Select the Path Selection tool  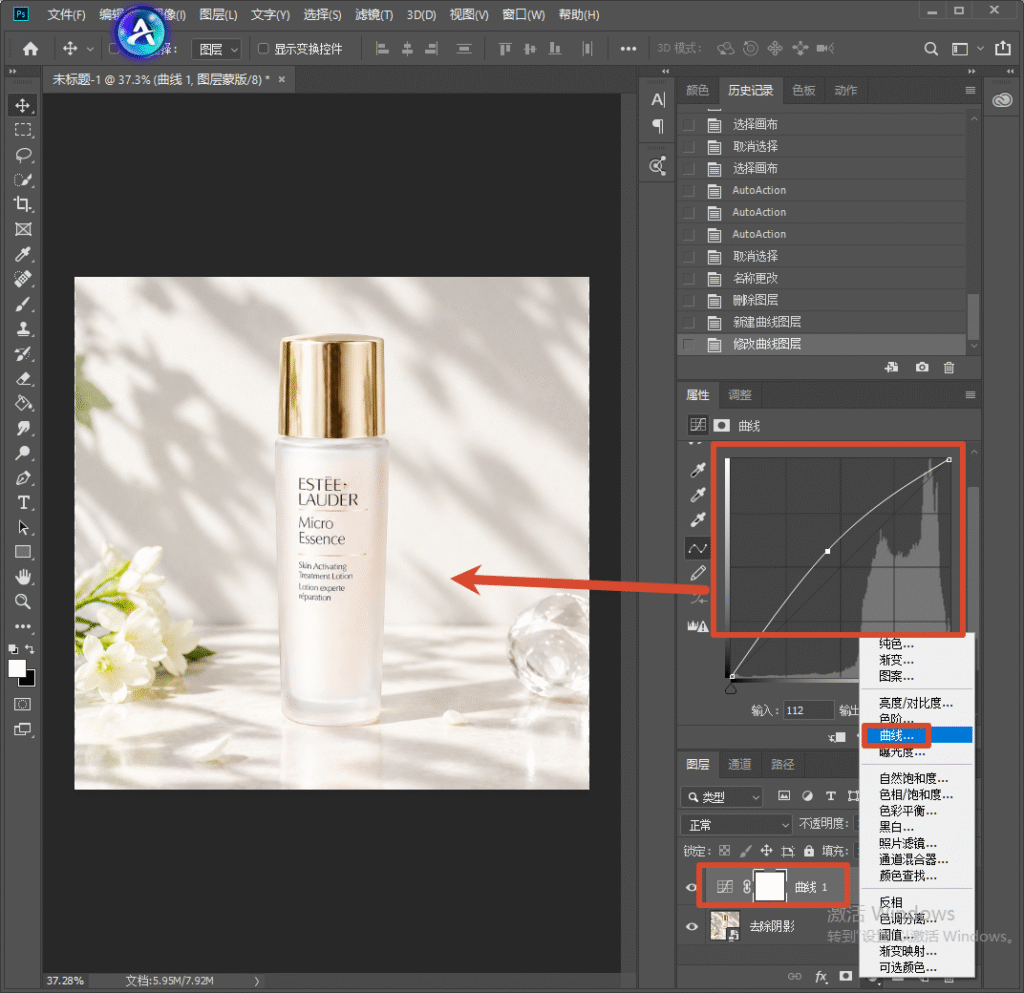point(23,528)
